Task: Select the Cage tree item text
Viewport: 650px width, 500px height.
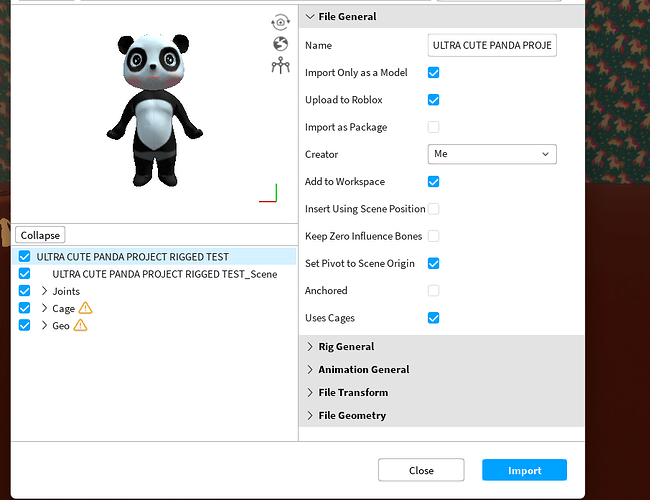Action: (x=63, y=309)
